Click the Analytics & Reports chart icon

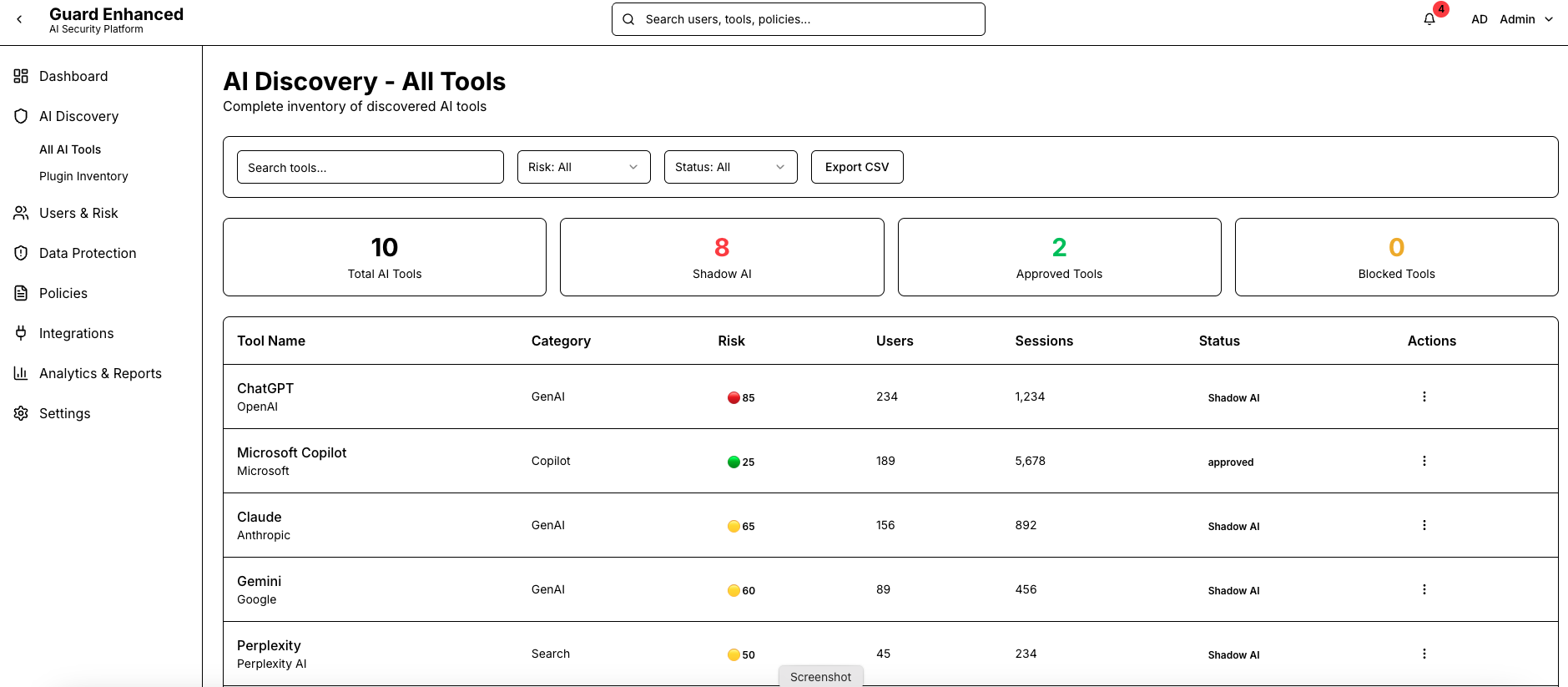[x=21, y=373]
